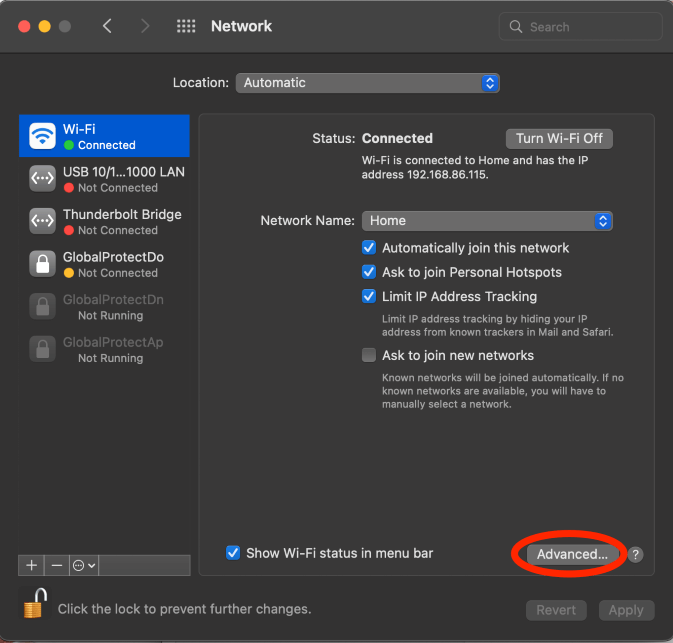Select the USB 10/100/1000 LAN service icon

click(x=42, y=179)
